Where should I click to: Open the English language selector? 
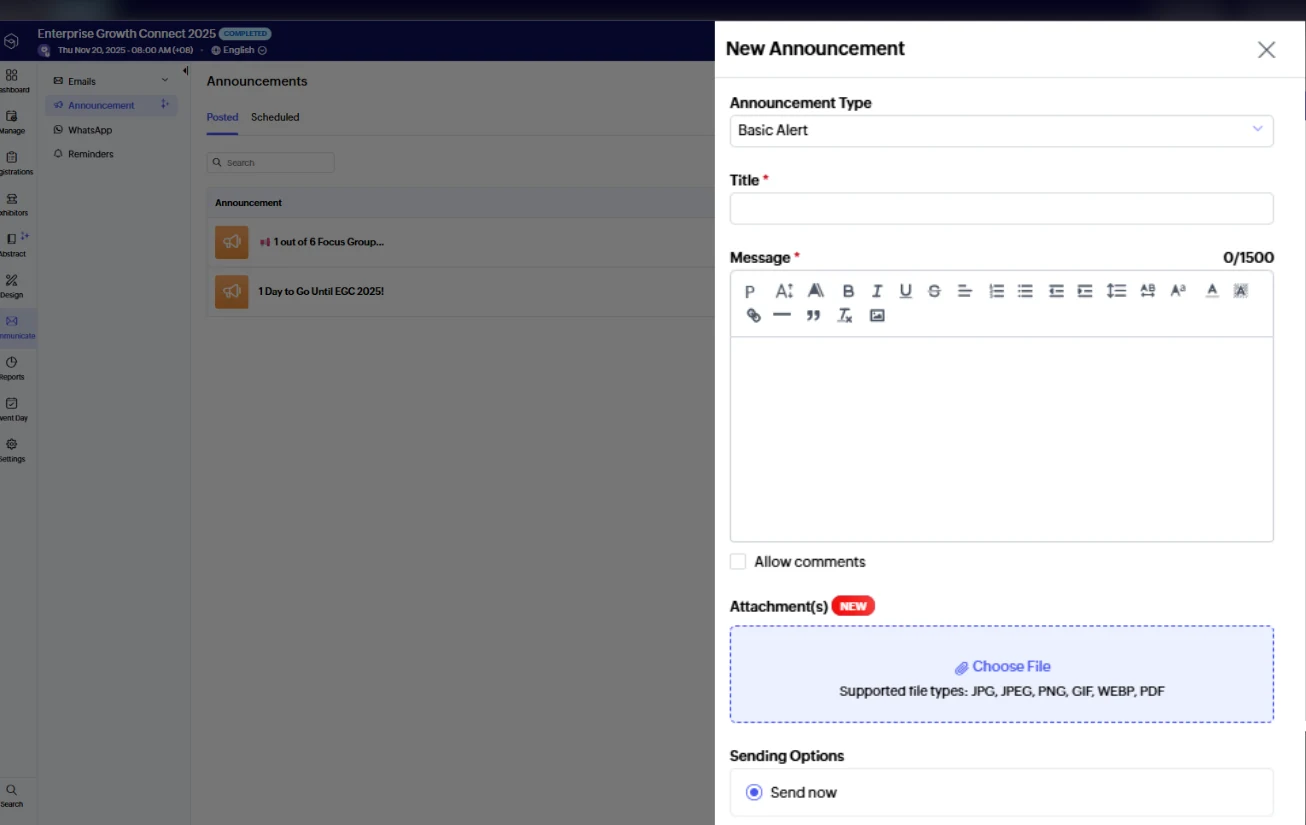[239, 50]
